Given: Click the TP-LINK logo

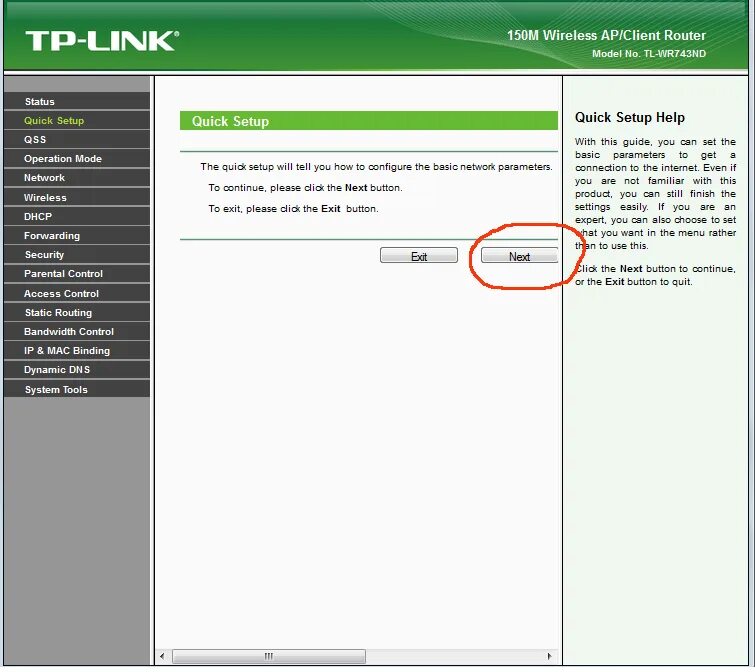Looking at the screenshot, I should pos(102,41).
